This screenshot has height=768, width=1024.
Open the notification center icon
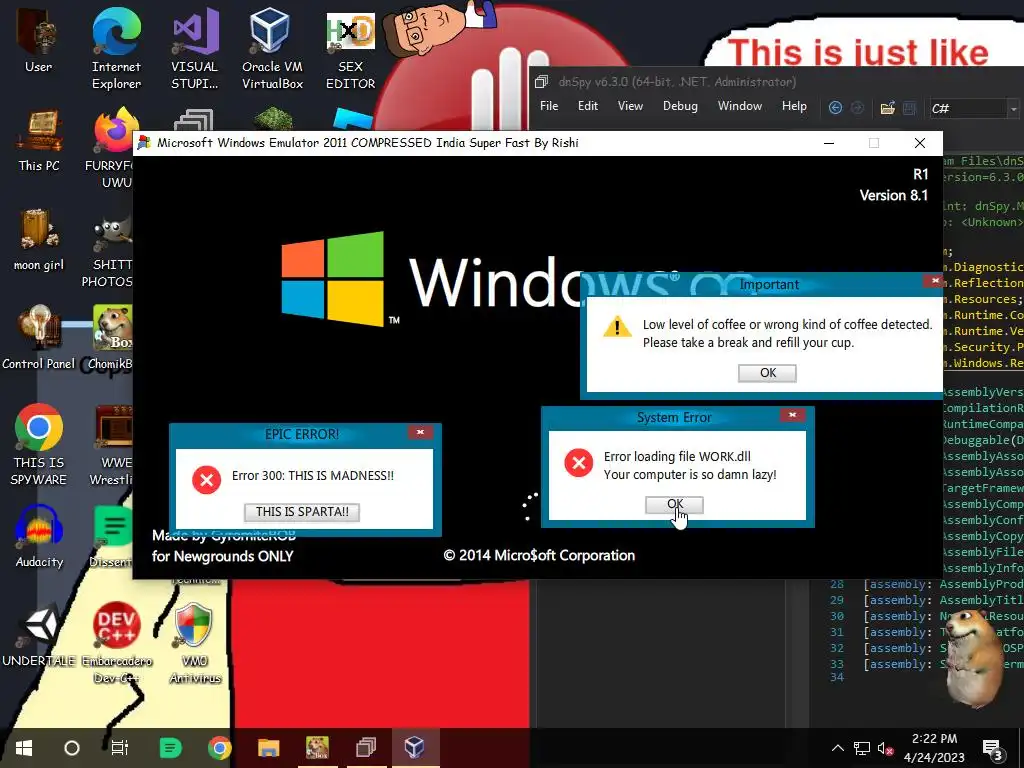click(x=993, y=750)
